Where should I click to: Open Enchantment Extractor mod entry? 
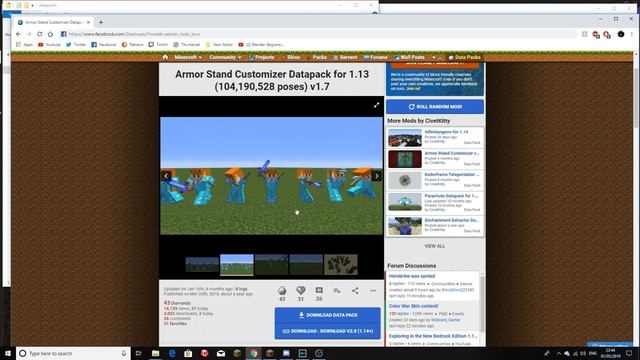click(435, 226)
